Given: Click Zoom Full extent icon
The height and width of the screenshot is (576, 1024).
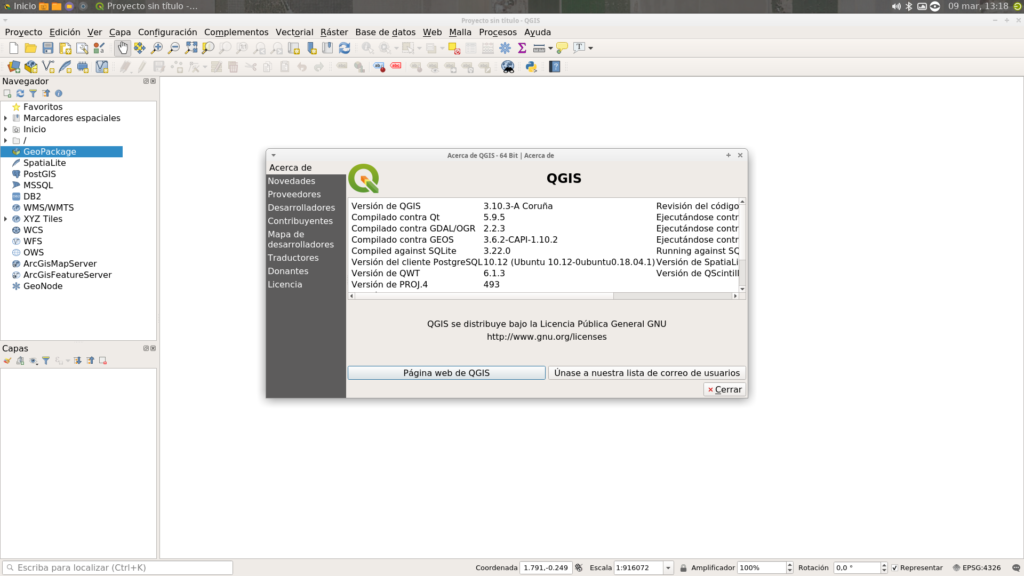Looking at the screenshot, I should click(x=191, y=48).
